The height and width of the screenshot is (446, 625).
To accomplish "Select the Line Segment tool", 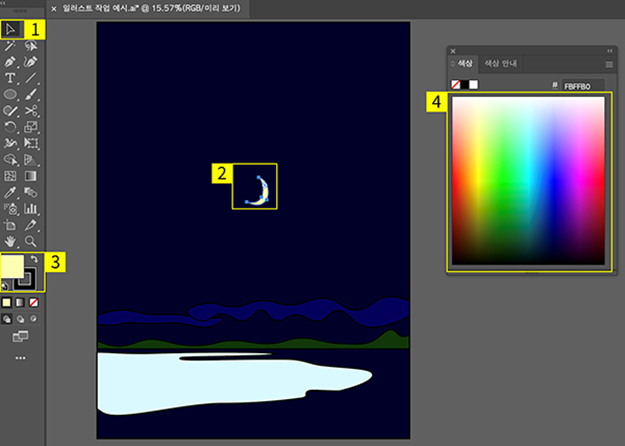I will 31,78.
